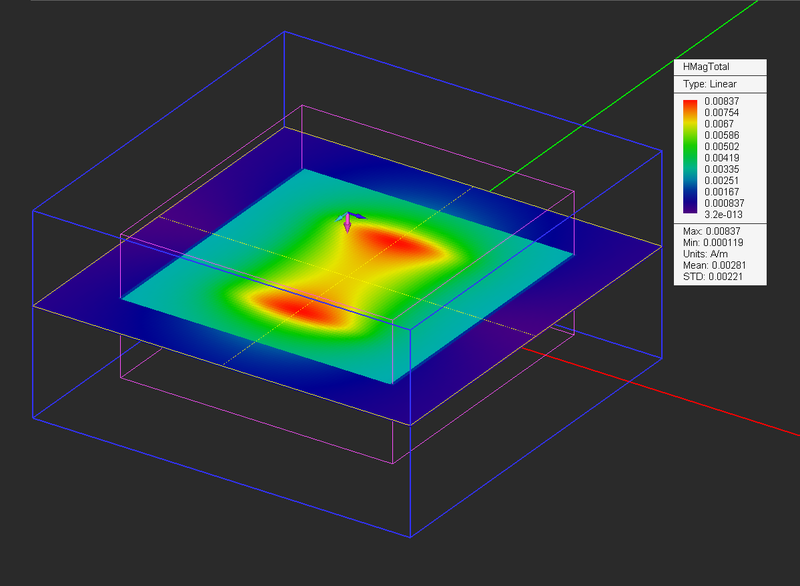Image resolution: width=800 pixels, height=586 pixels.
Task: Select the outer blue bounding box's bottom front corner
Action: 411,536
